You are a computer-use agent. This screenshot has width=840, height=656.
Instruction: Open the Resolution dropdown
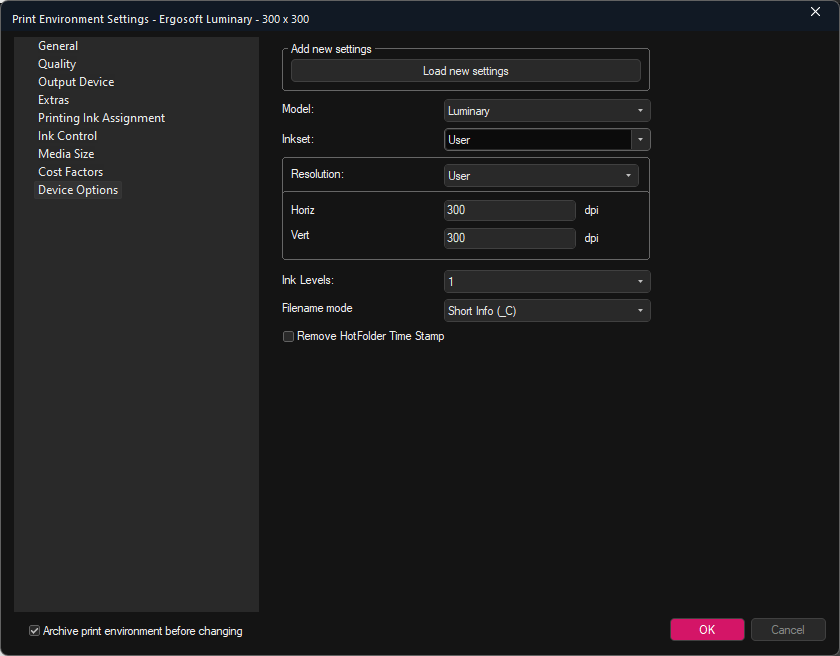(x=541, y=176)
